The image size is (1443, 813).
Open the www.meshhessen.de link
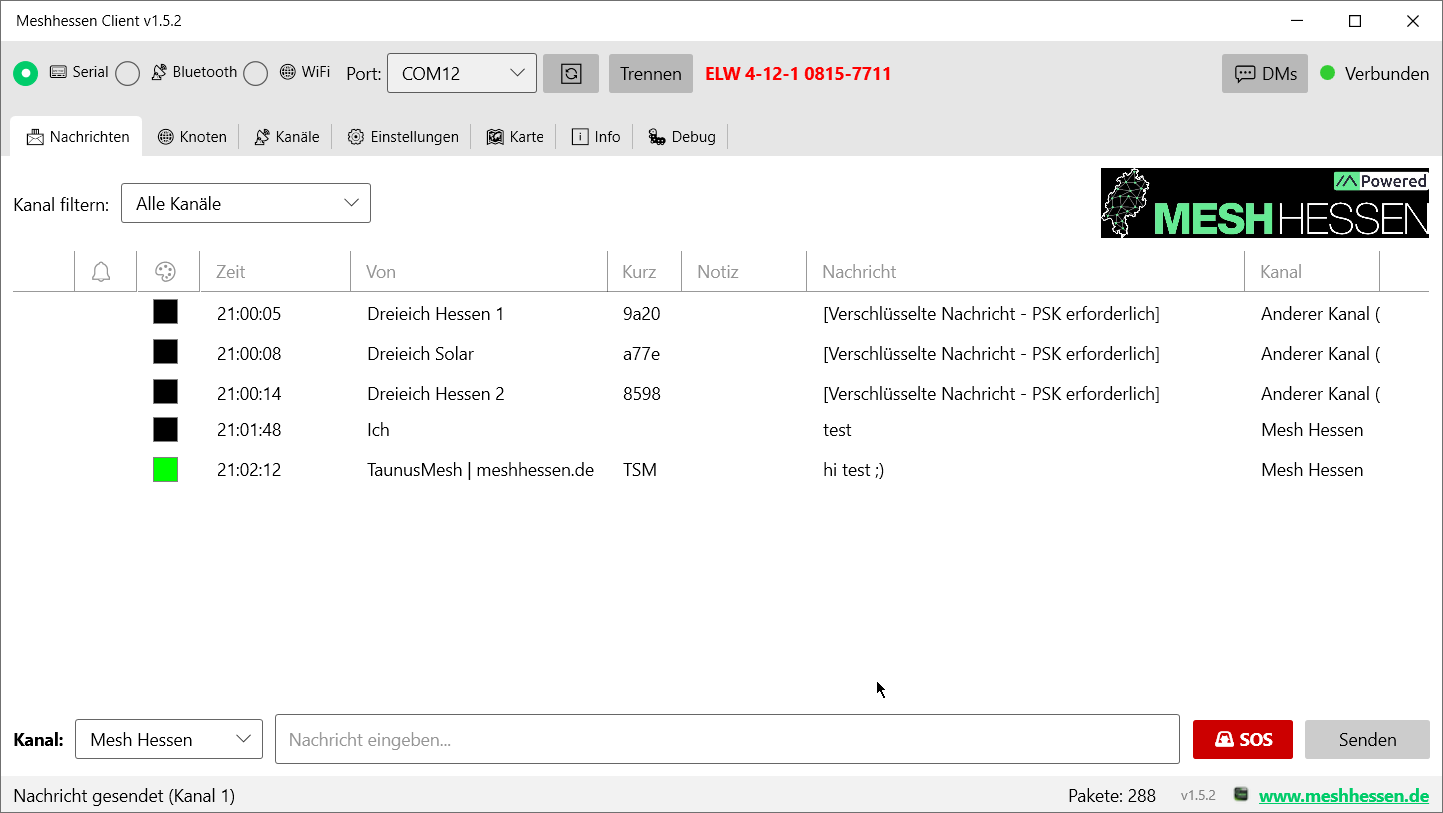point(1344,795)
